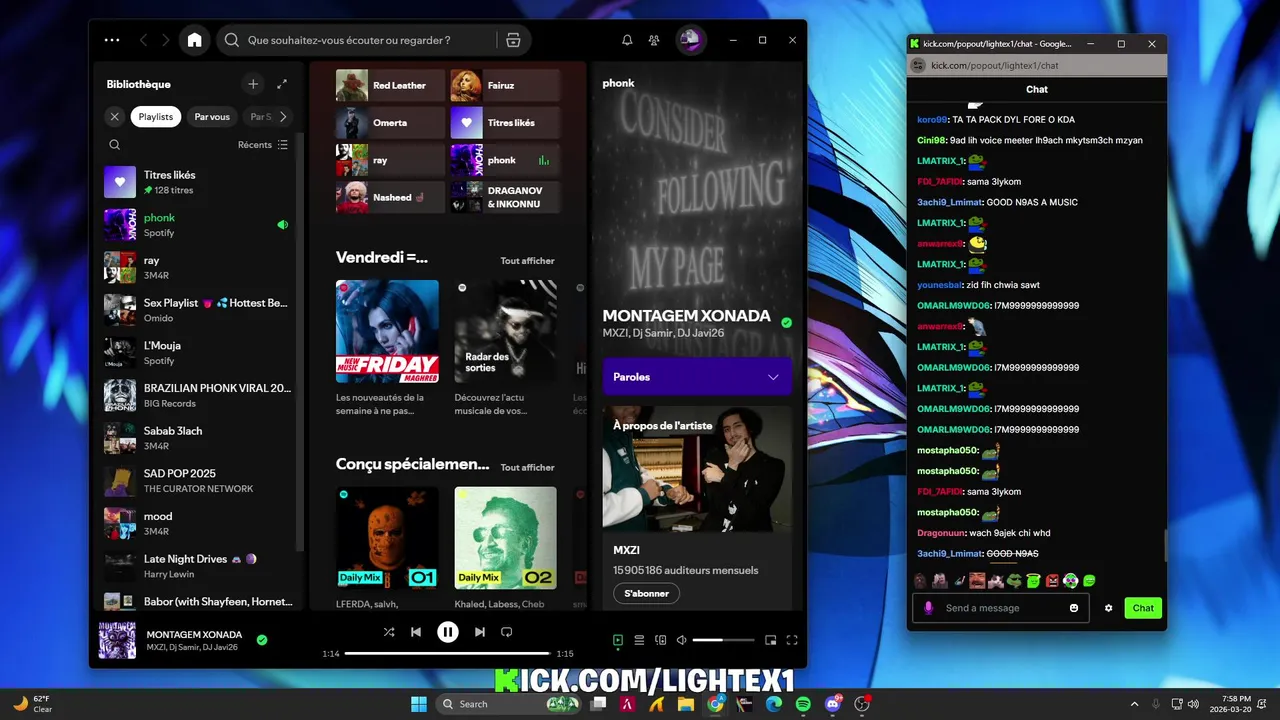Open MXZI artist link in about section
Viewport: 1280px width, 720px height.
click(627, 550)
